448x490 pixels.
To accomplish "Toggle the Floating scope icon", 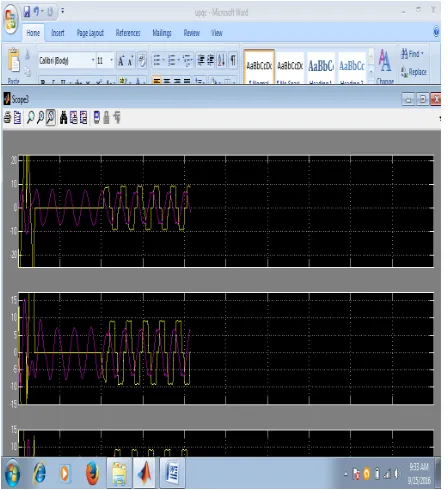I will click(97, 118).
